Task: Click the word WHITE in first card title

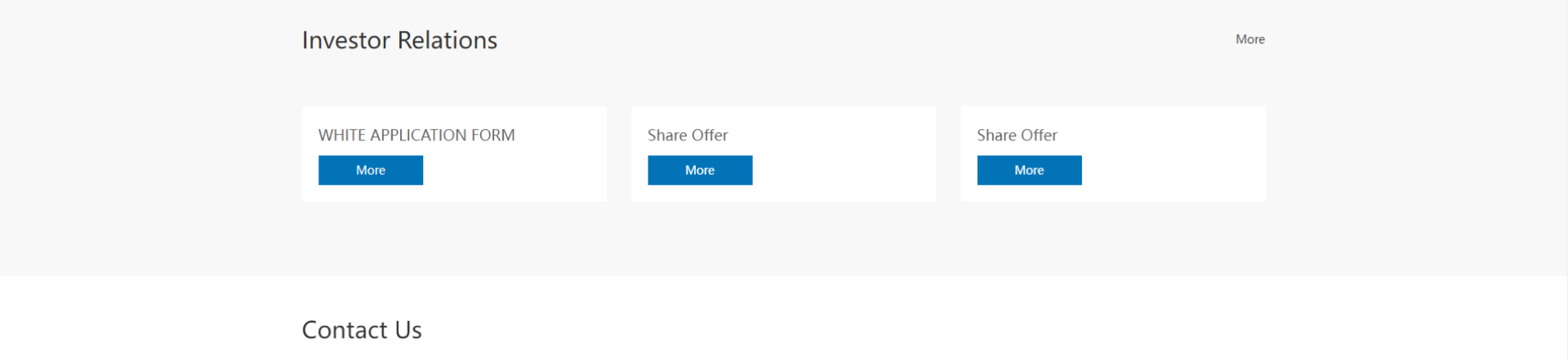Action: coord(342,135)
